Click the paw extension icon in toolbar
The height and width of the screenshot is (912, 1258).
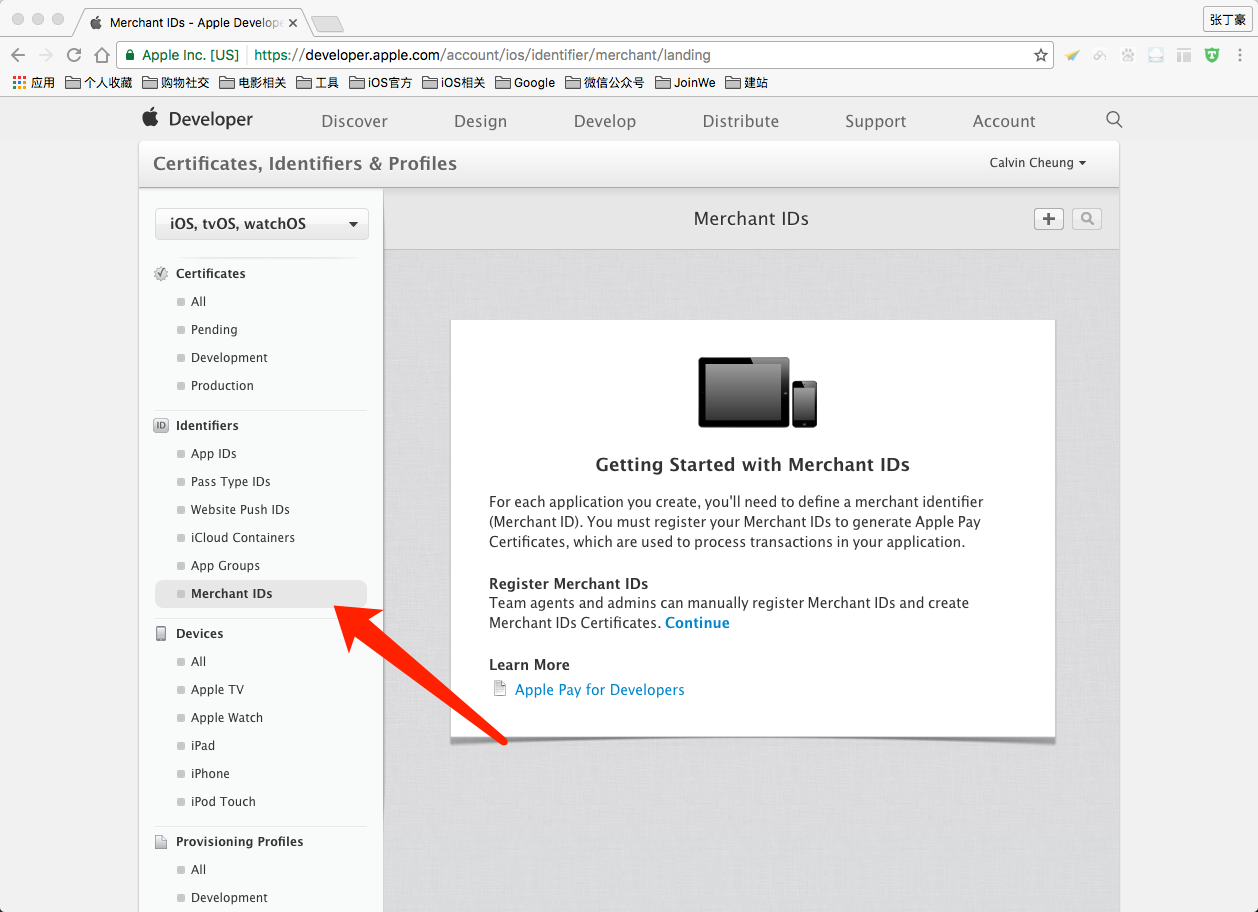1128,55
